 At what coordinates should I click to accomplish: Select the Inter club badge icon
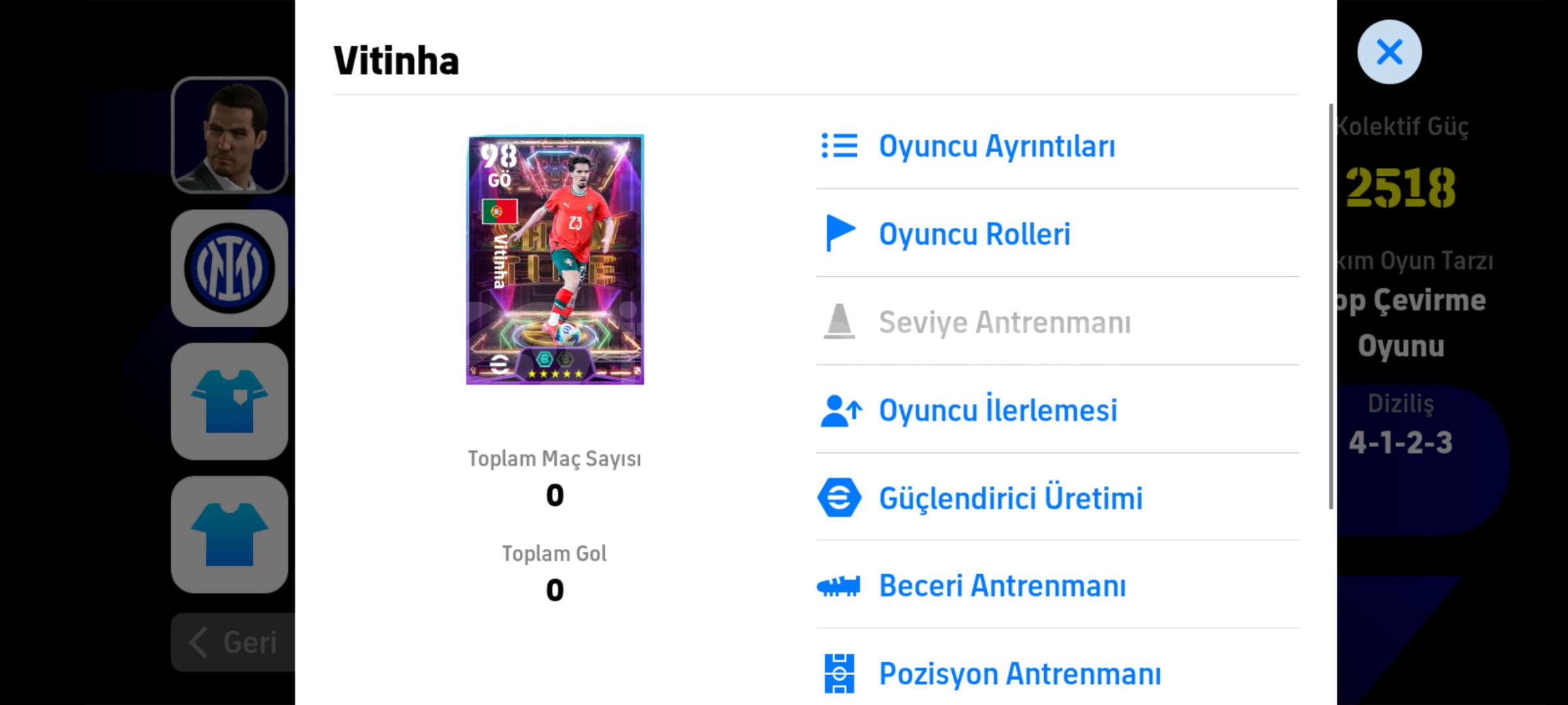click(230, 268)
